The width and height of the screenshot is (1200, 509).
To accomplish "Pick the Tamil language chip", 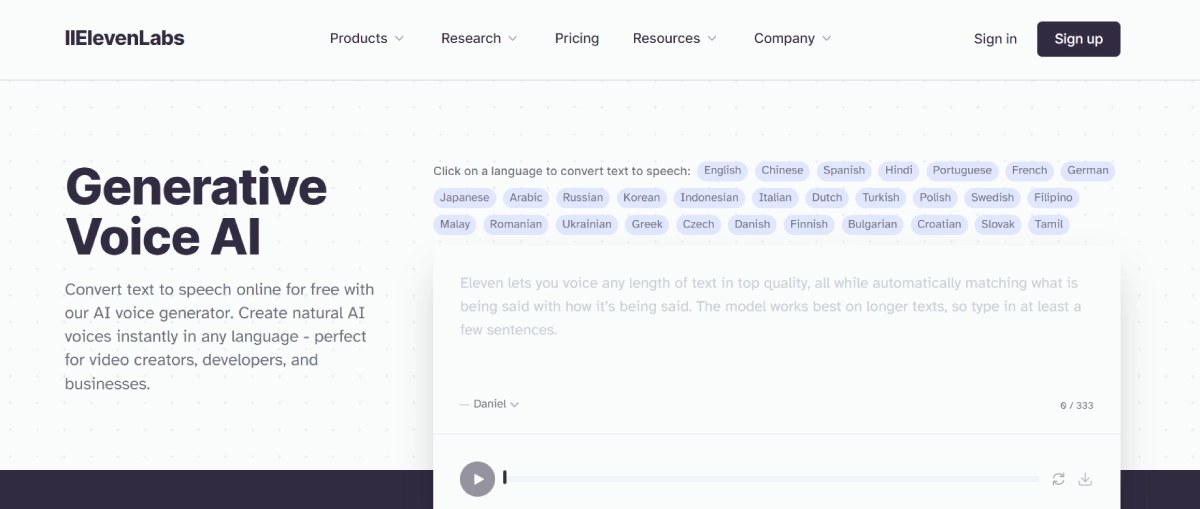I will pyautogui.click(x=1049, y=224).
